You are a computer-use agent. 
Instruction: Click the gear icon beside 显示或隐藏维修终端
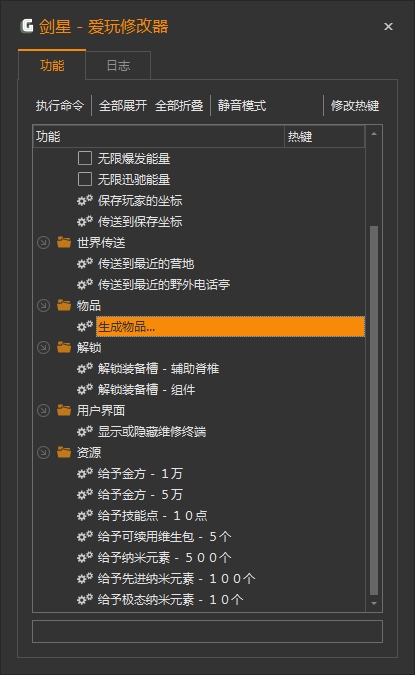pyautogui.click(x=85, y=431)
